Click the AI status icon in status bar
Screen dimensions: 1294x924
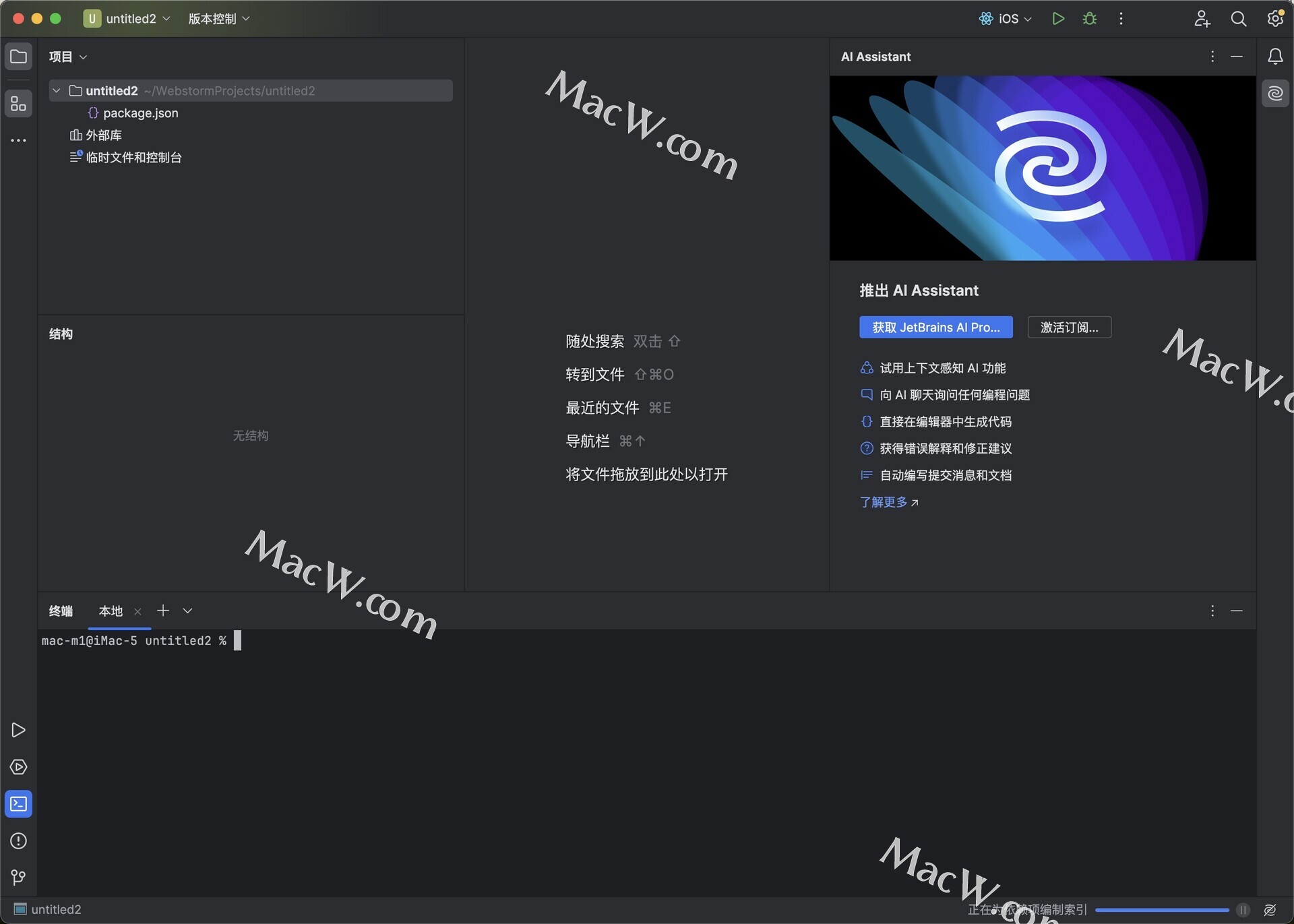[x=1270, y=910]
